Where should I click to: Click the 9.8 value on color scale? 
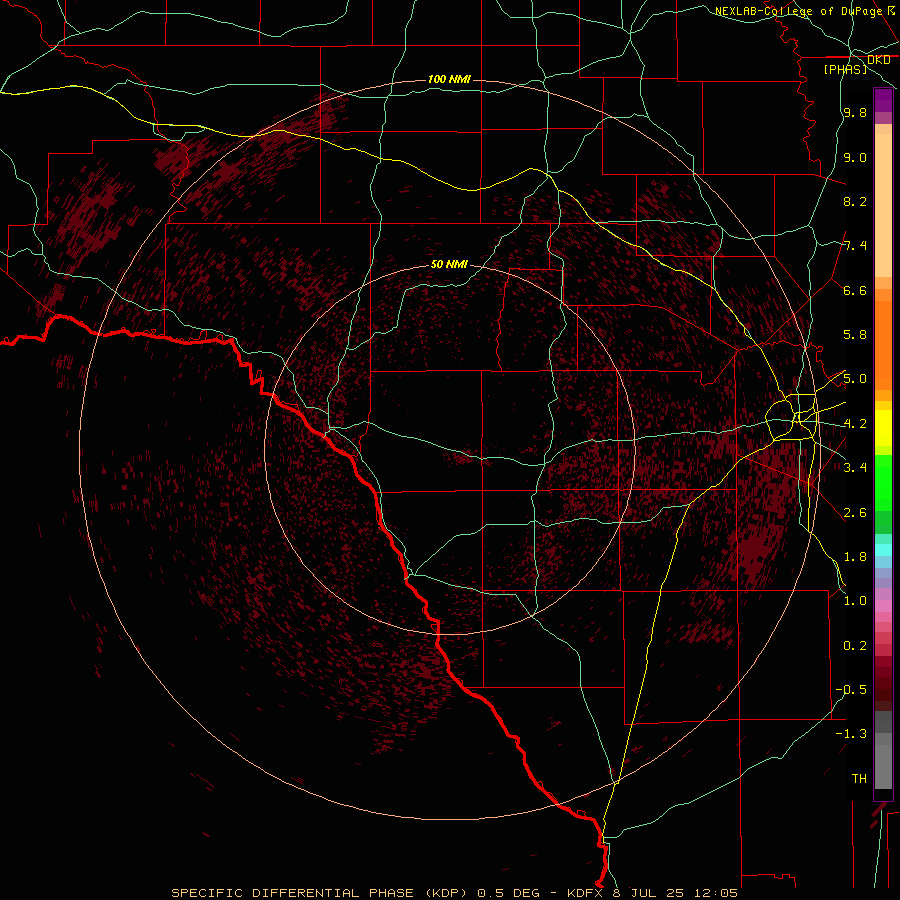point(855,113)
